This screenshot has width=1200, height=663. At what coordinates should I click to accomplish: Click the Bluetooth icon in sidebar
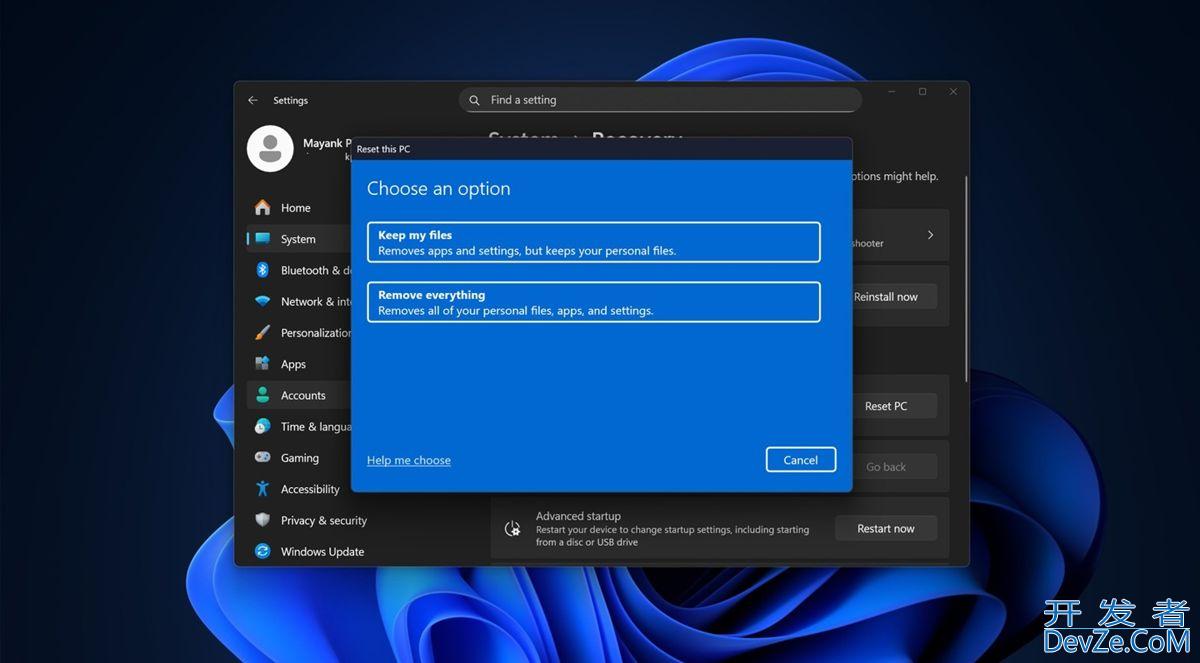point(262,270)
